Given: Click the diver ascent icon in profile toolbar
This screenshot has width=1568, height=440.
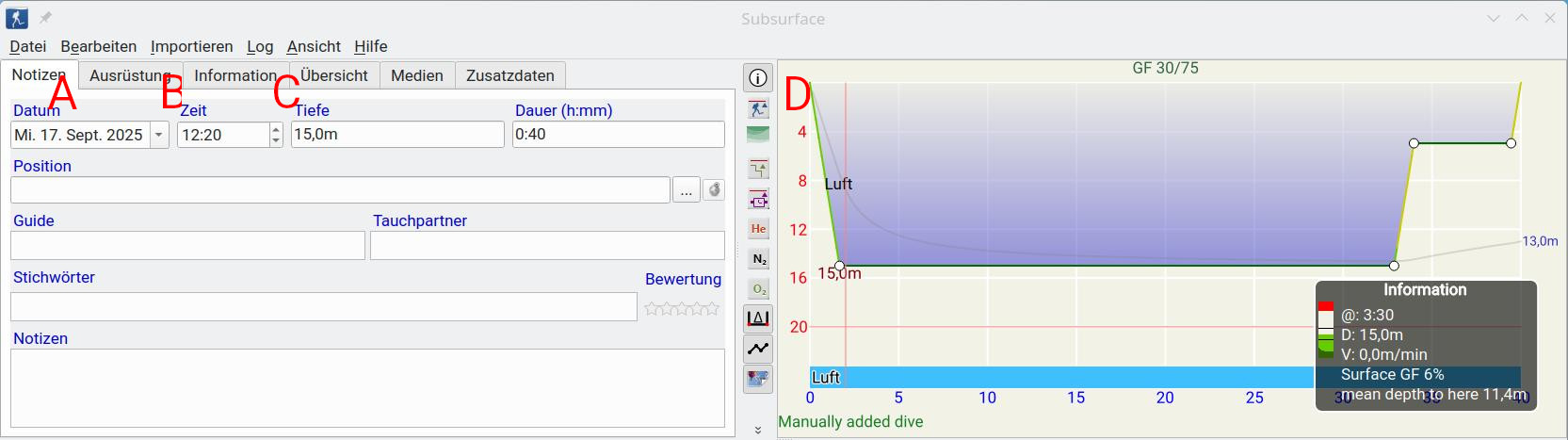Looking at the screenshot, I should point(758,108).
